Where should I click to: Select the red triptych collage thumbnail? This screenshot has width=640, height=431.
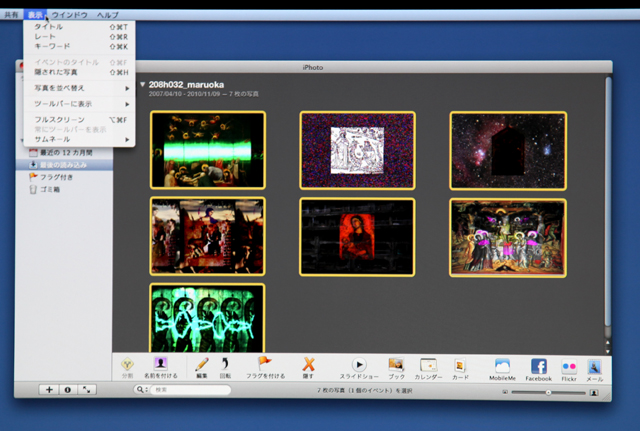pos(207,236)
